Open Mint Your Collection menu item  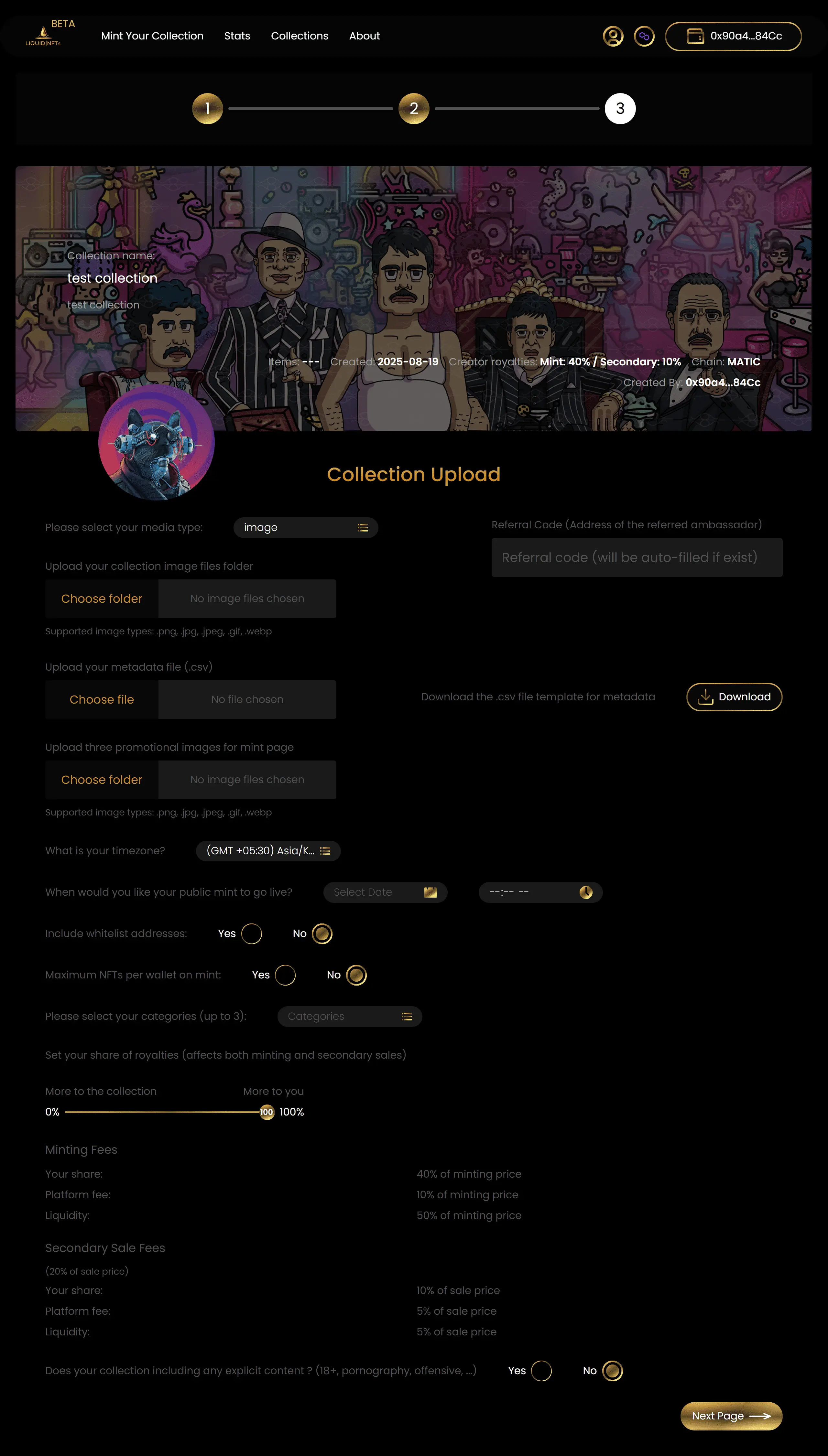click(x=152, y=36)
